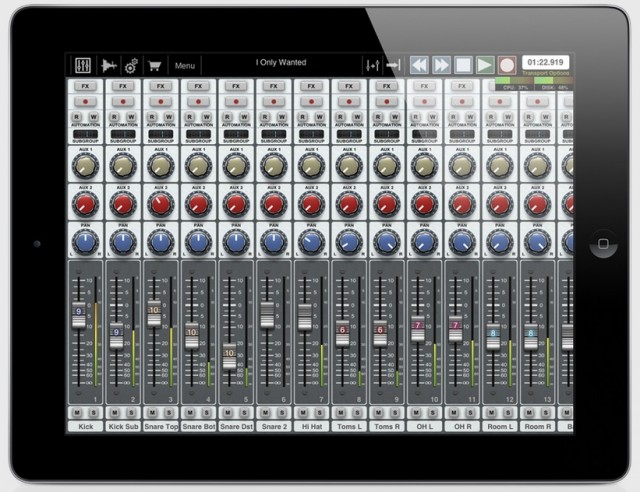Solo the Hi Hat channel

[320, 412]
